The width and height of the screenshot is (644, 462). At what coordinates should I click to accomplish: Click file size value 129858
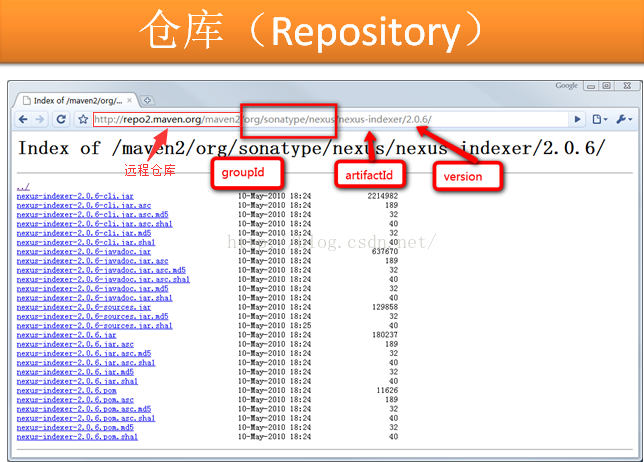[385, 307]
